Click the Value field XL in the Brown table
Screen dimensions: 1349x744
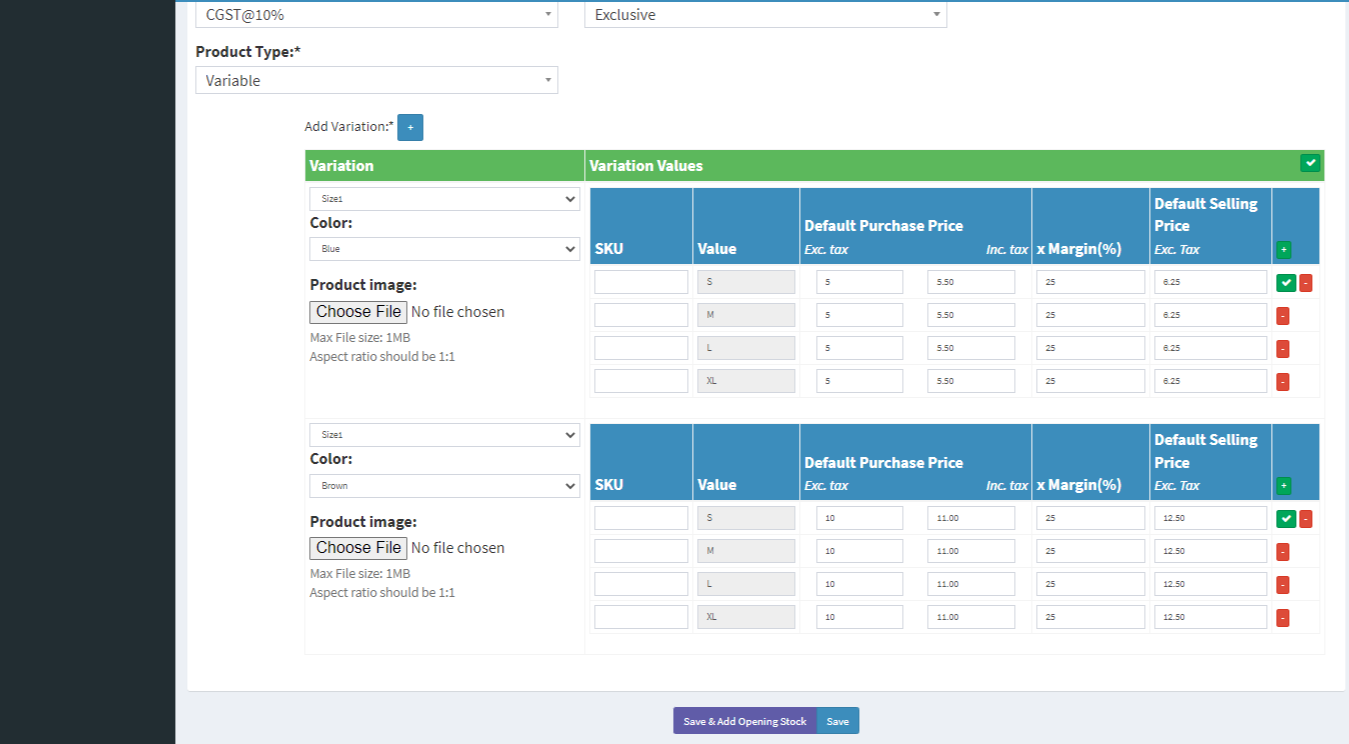click(746, 617)
